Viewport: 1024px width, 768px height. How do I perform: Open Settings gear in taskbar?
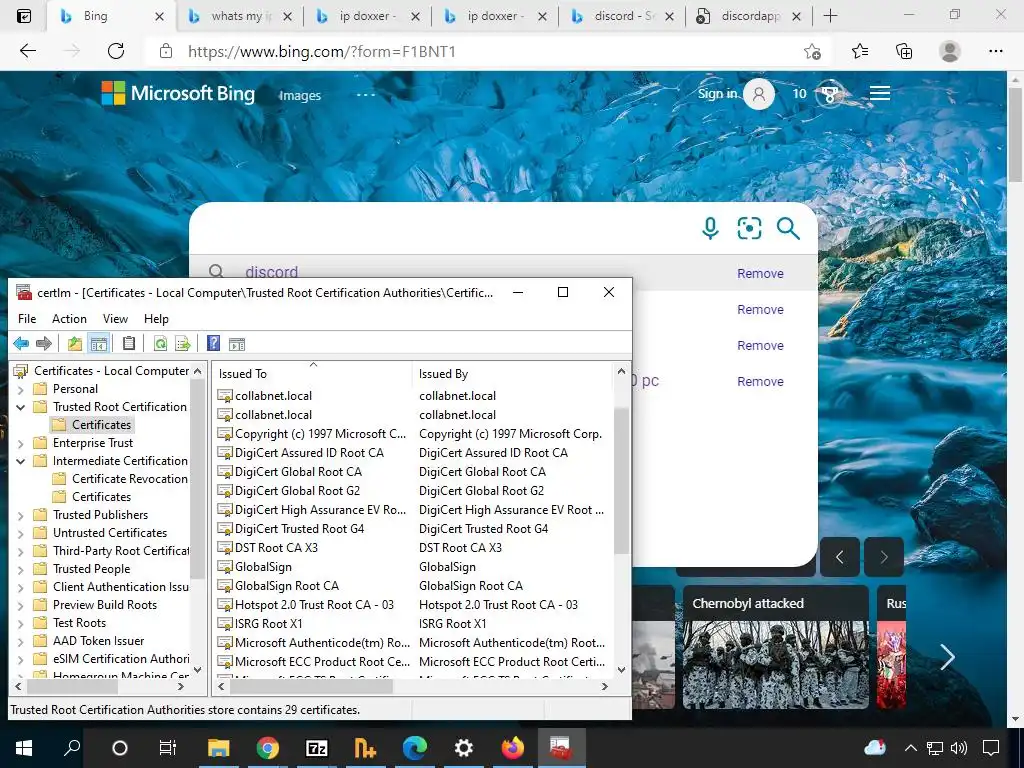pyautogui.click(x=464, y=748)
